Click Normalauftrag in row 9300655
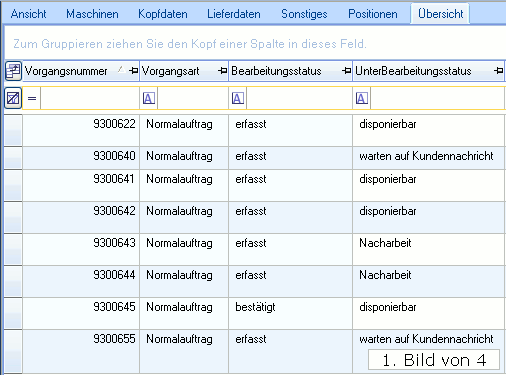The height and width of the screenshot is (375, 506). 179,339
